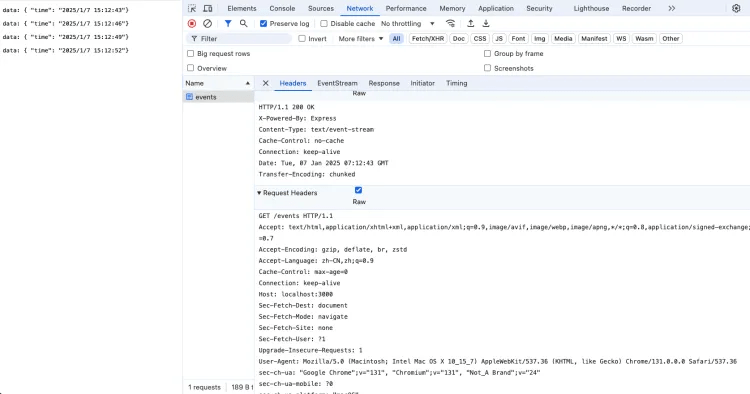Image resolution: width=750 pixels, height=394 pixels.
Task: Open the network search magnifier
Action: [x=243, y=23]
